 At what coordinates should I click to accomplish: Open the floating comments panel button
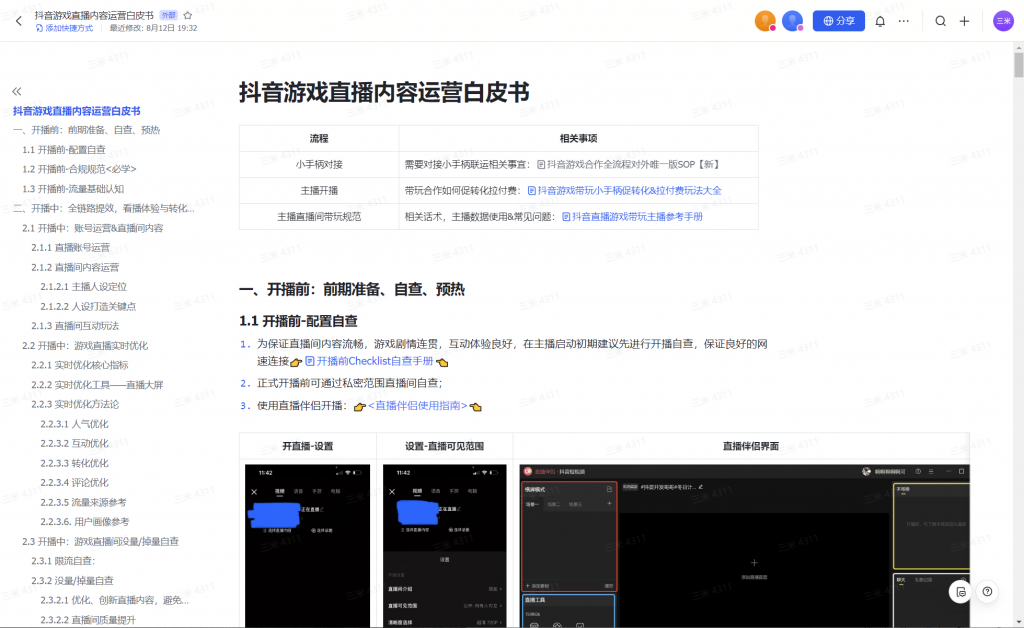coord(960,591)
